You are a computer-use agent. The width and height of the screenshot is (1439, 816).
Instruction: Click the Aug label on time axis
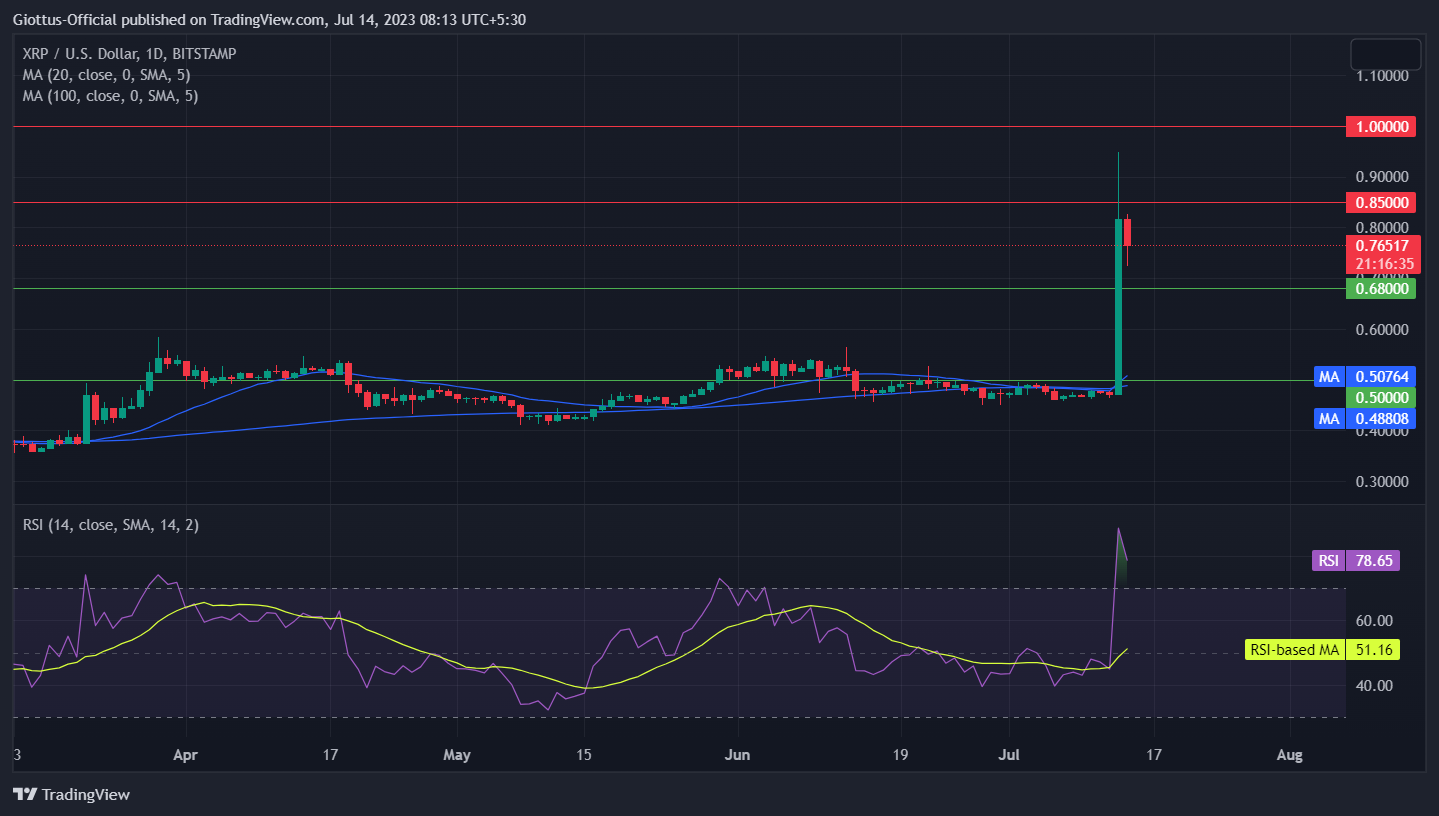point(1290,755)
